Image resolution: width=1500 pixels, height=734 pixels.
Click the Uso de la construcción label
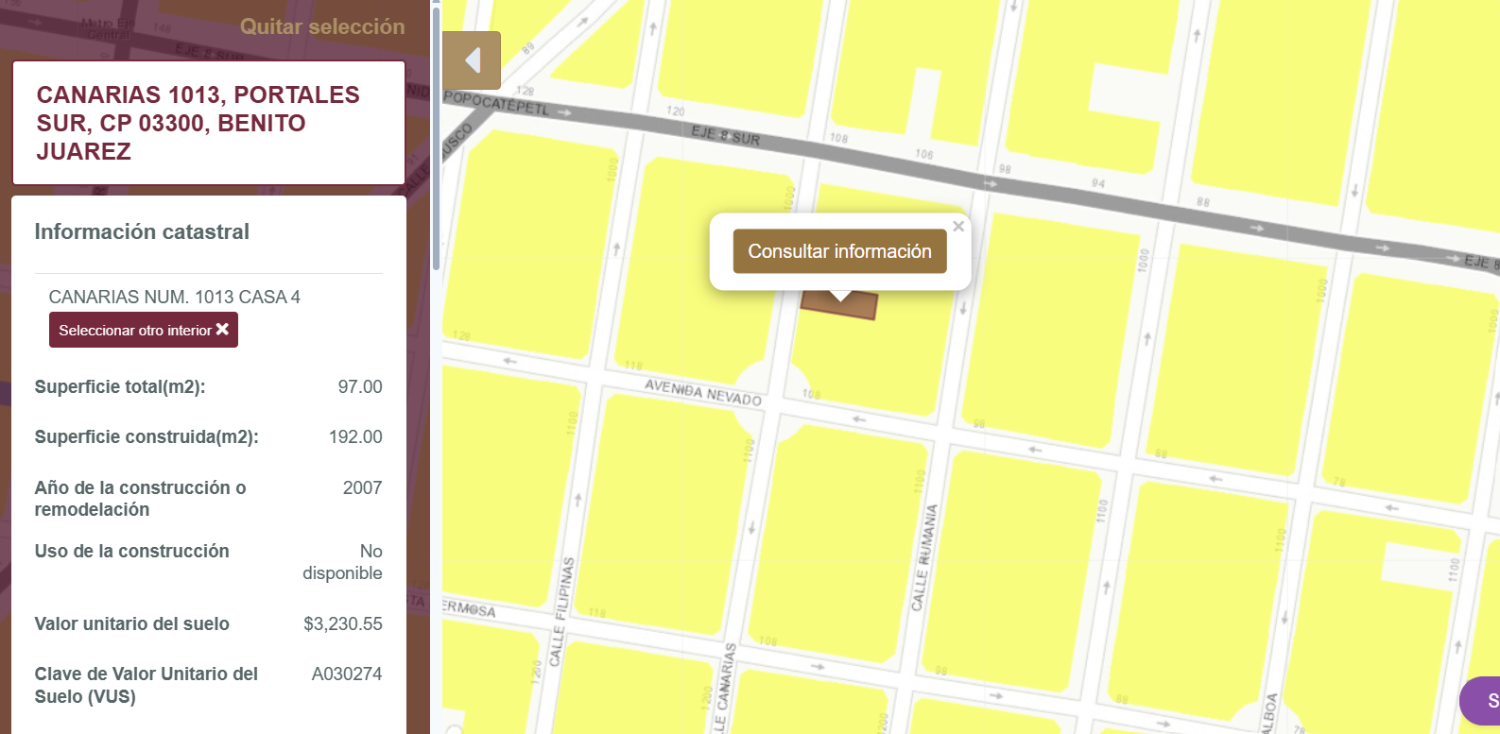132,551
